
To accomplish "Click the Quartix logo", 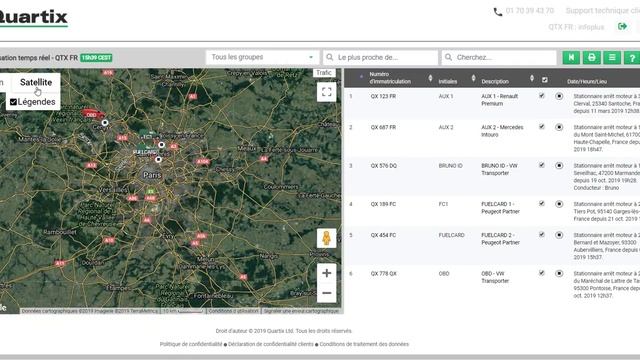I will point(33,18).
